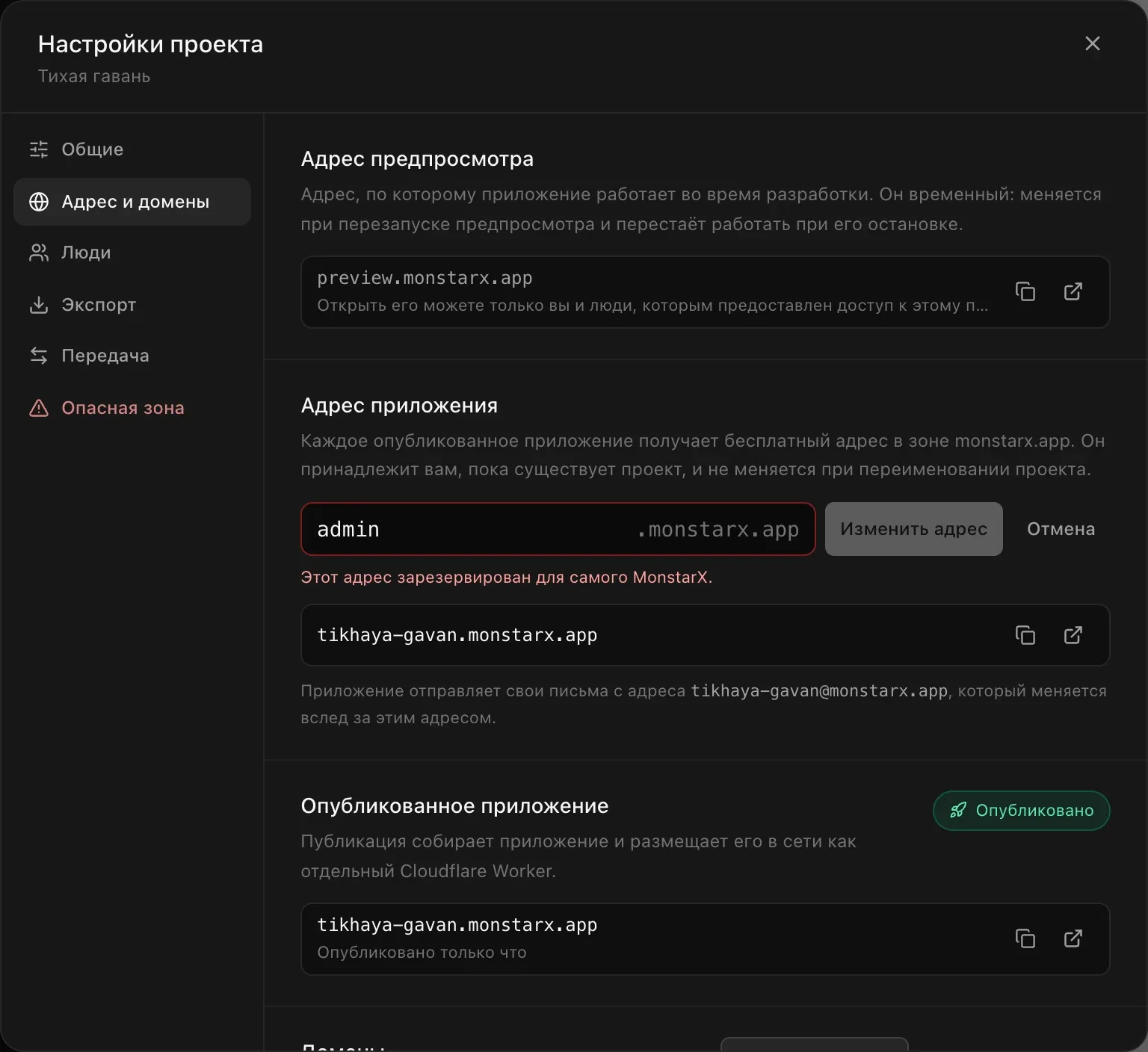The image size is (1148, 1052).
Task: Copy the preview.monstarx.app address
Action: tap(1025, 291)
